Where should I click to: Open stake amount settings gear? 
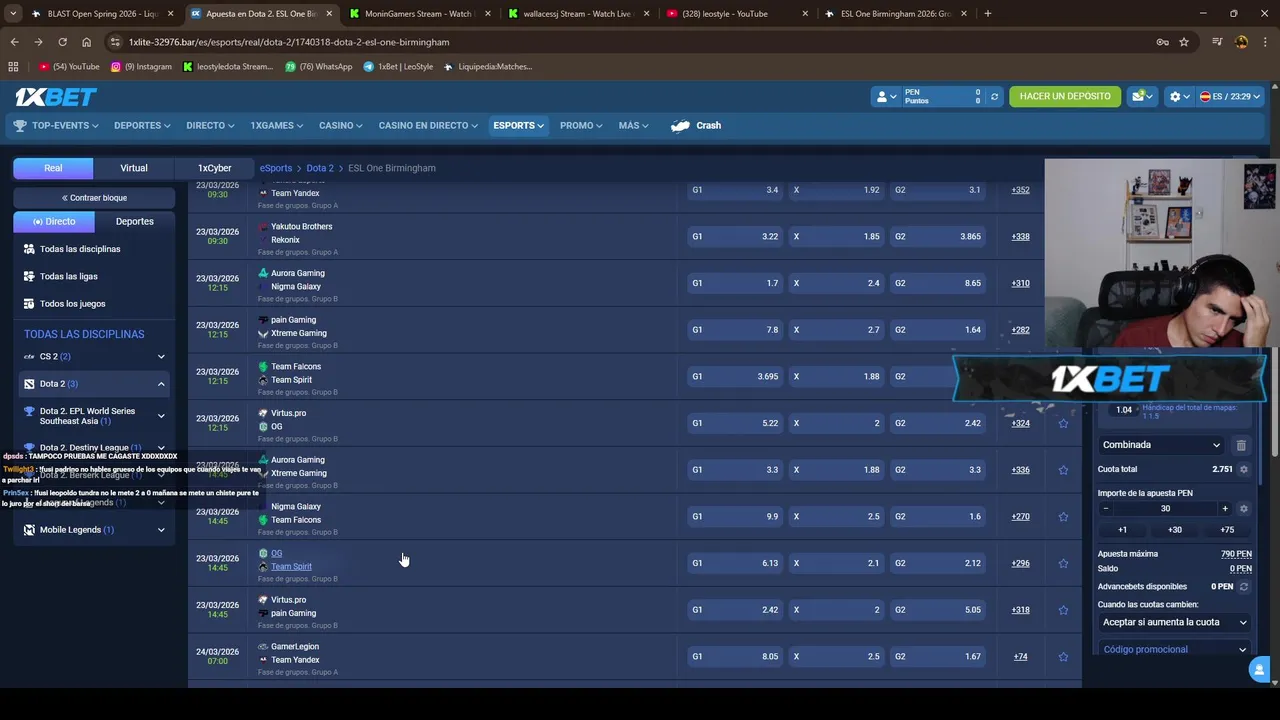tap(1244, 509)
